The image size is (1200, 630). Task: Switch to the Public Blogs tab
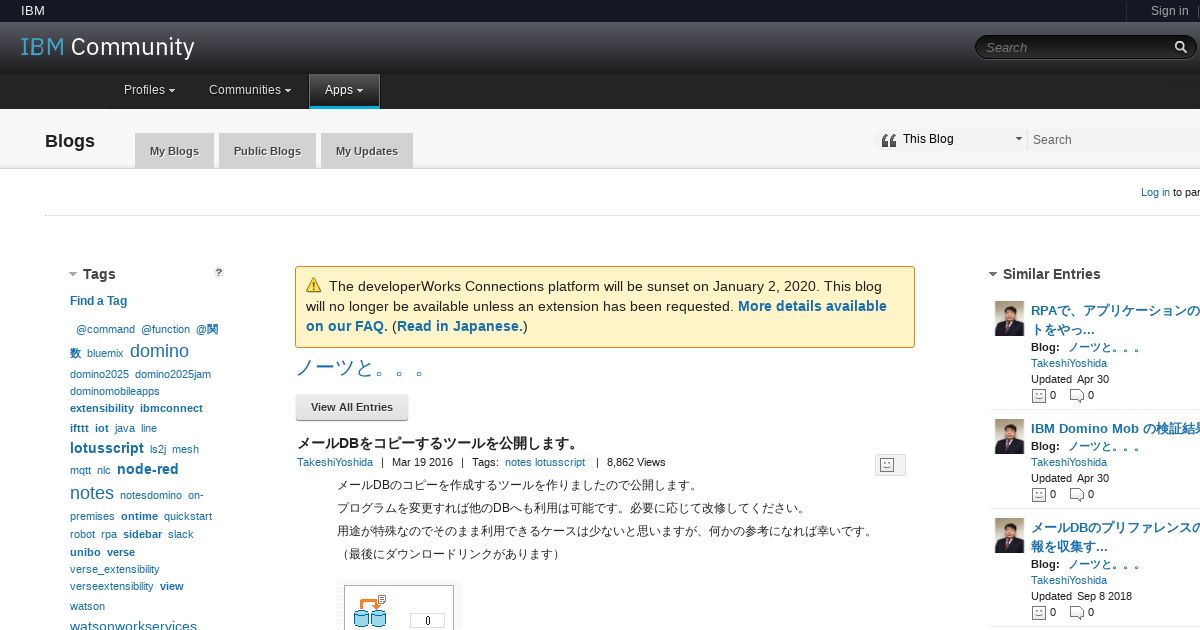coord(267,151)
